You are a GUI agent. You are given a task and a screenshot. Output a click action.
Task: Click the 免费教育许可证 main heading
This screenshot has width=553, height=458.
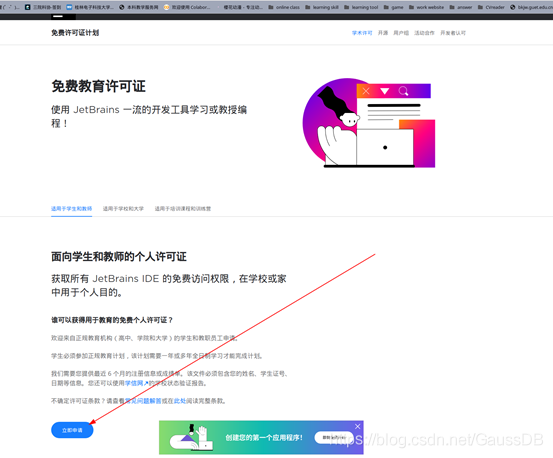point(98,86)
